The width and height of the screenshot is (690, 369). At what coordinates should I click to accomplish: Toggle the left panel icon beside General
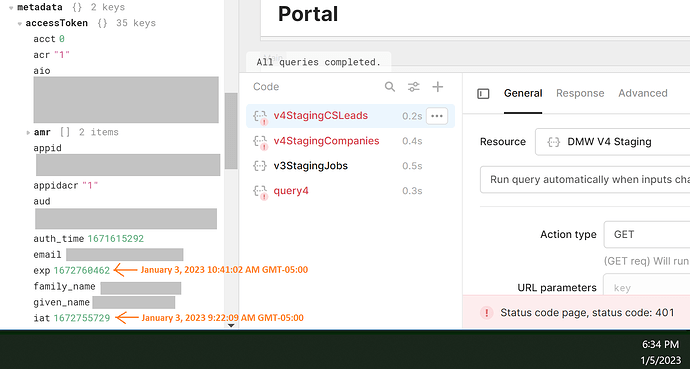pos(483,93)
